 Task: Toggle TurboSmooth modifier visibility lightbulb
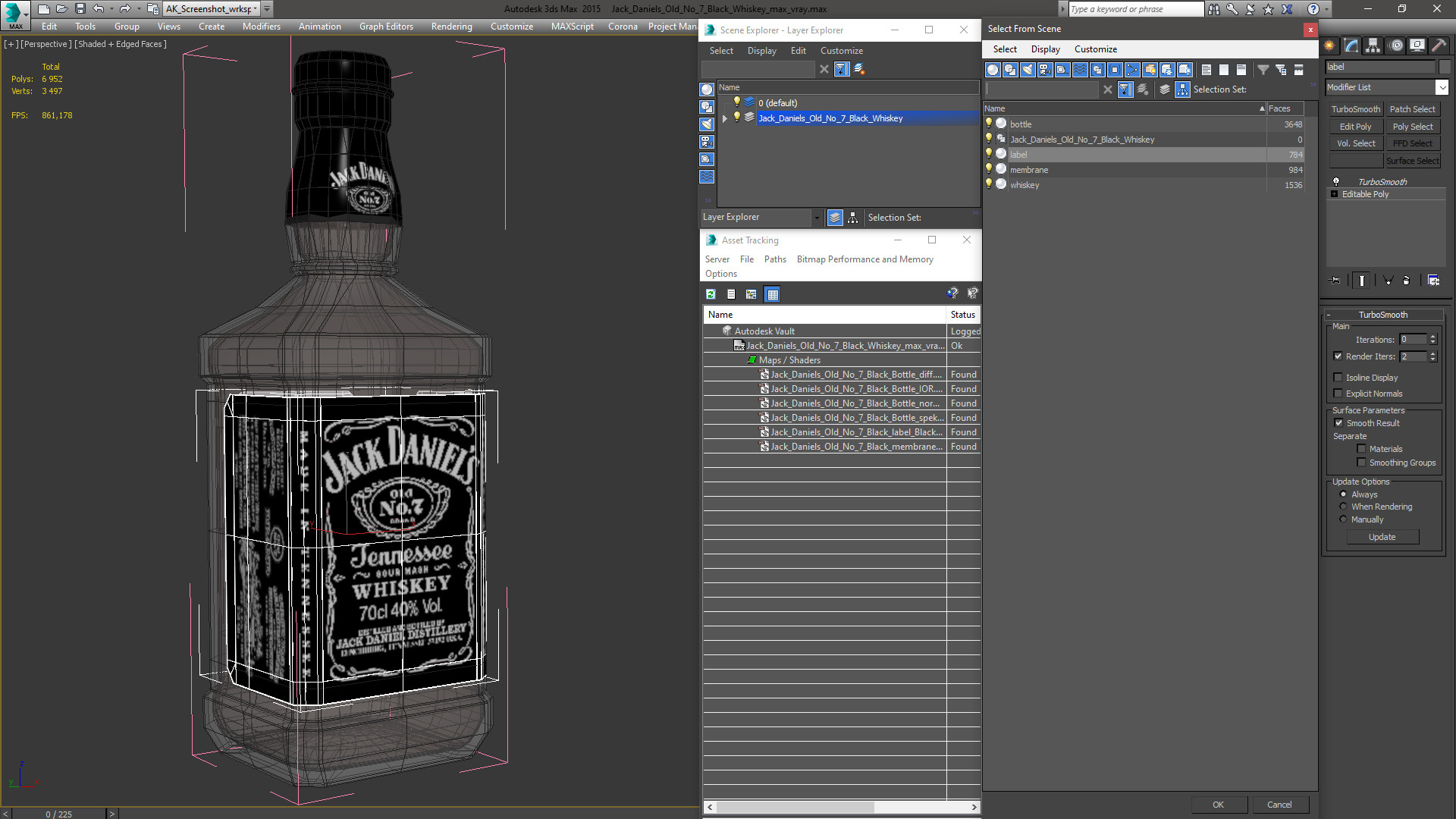pos(1336,182)
